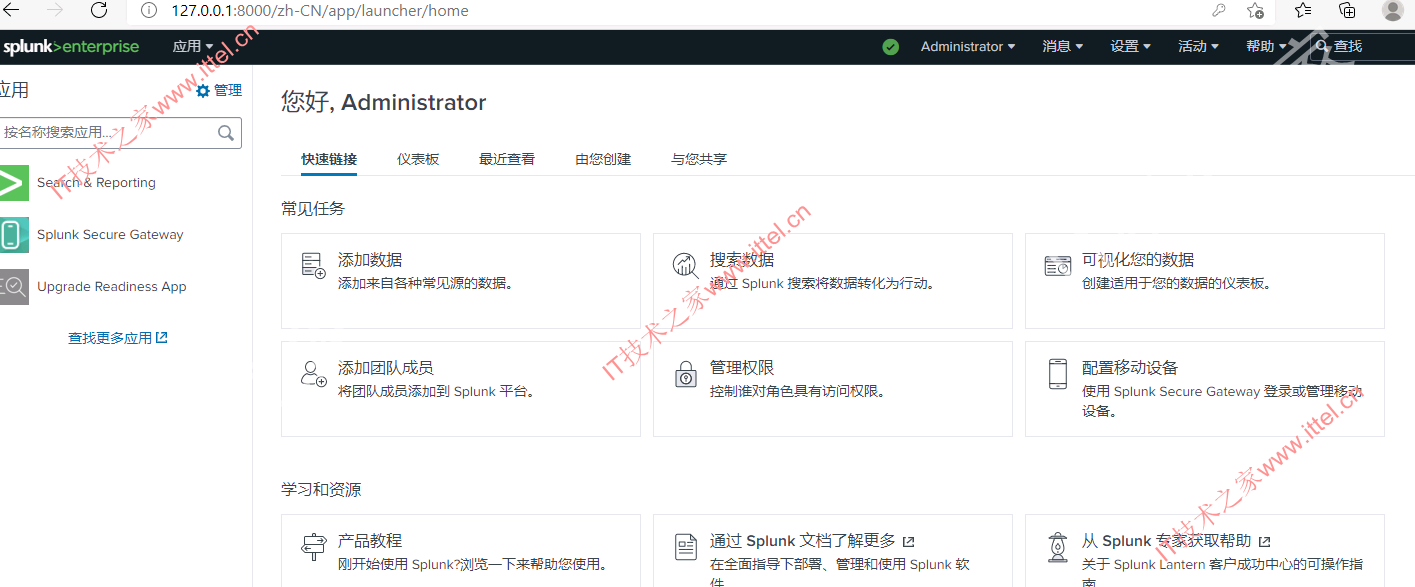This screenshot has height=587, width=1415.
Task: Click the password key icon in address bar
Action: pyautogui.click(x=1218, y=11)
